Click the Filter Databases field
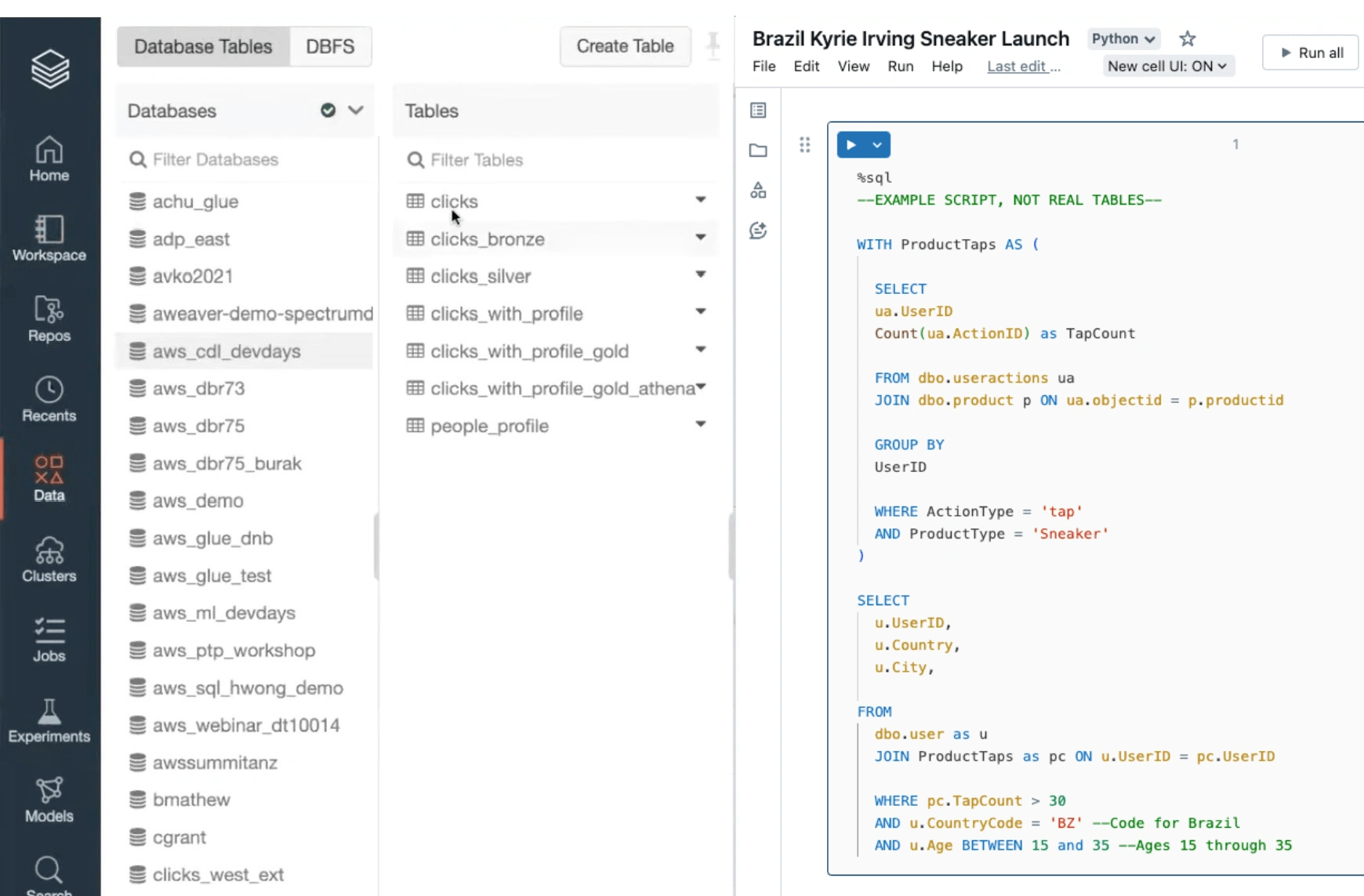The image size is (1364, 896). tap(245, 159)
